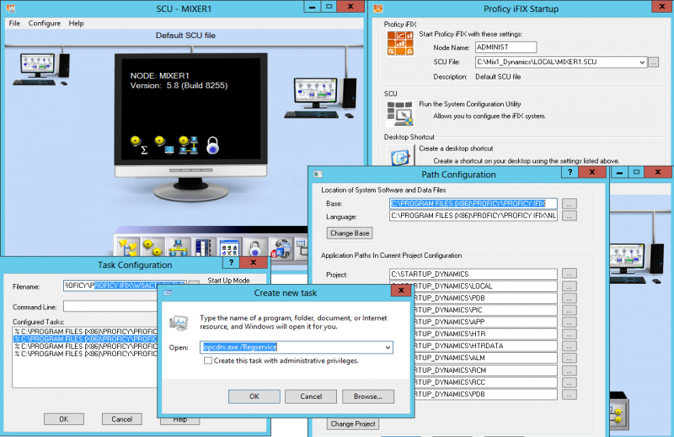674x437 pixels.
Task: Expand the Open combo box dropdown arrow
Action: point(388,347)
